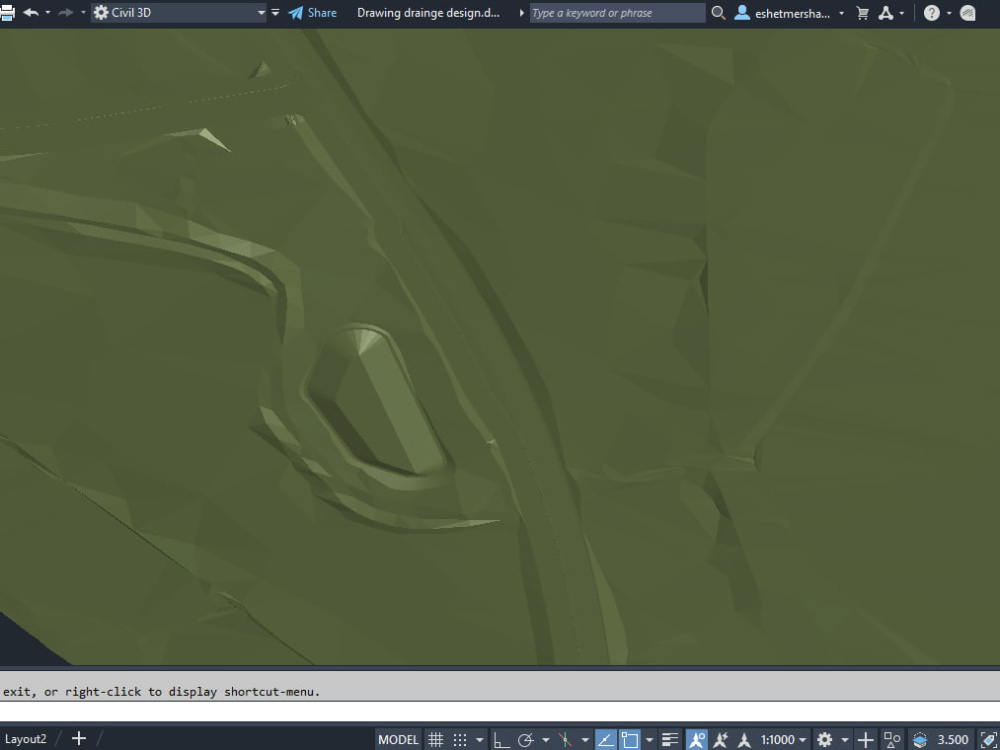Open polar tracking angle dropdown

click(545, 740)
